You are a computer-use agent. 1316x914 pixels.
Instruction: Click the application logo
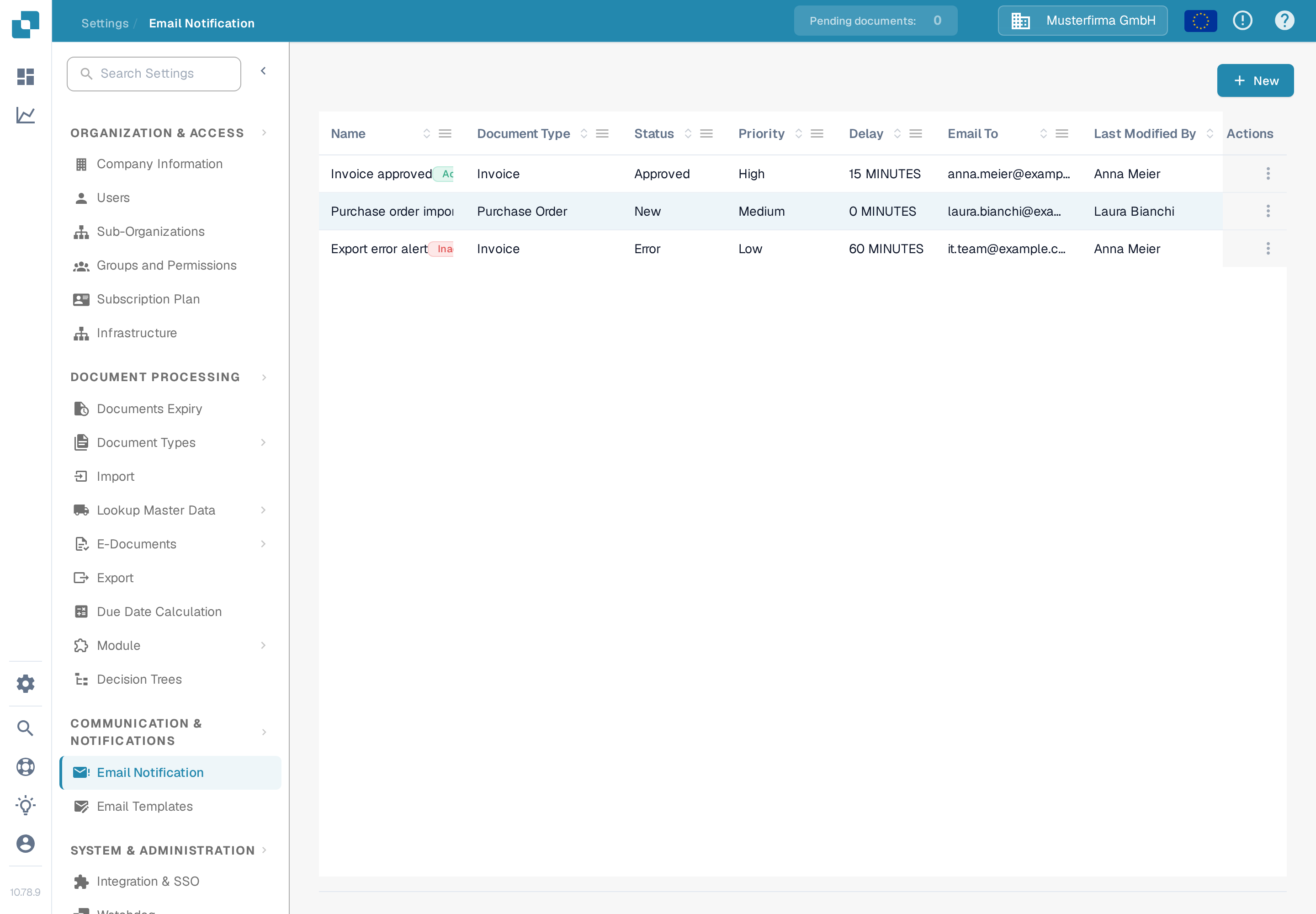click(x=25, y=24)
